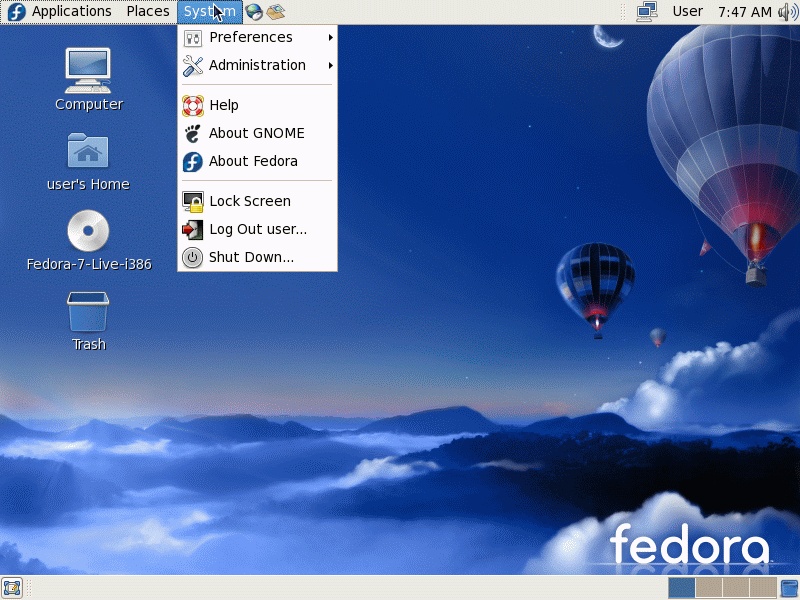Choose About GNOME
This screenshot has width=800, height=600.
click(258, 133)
